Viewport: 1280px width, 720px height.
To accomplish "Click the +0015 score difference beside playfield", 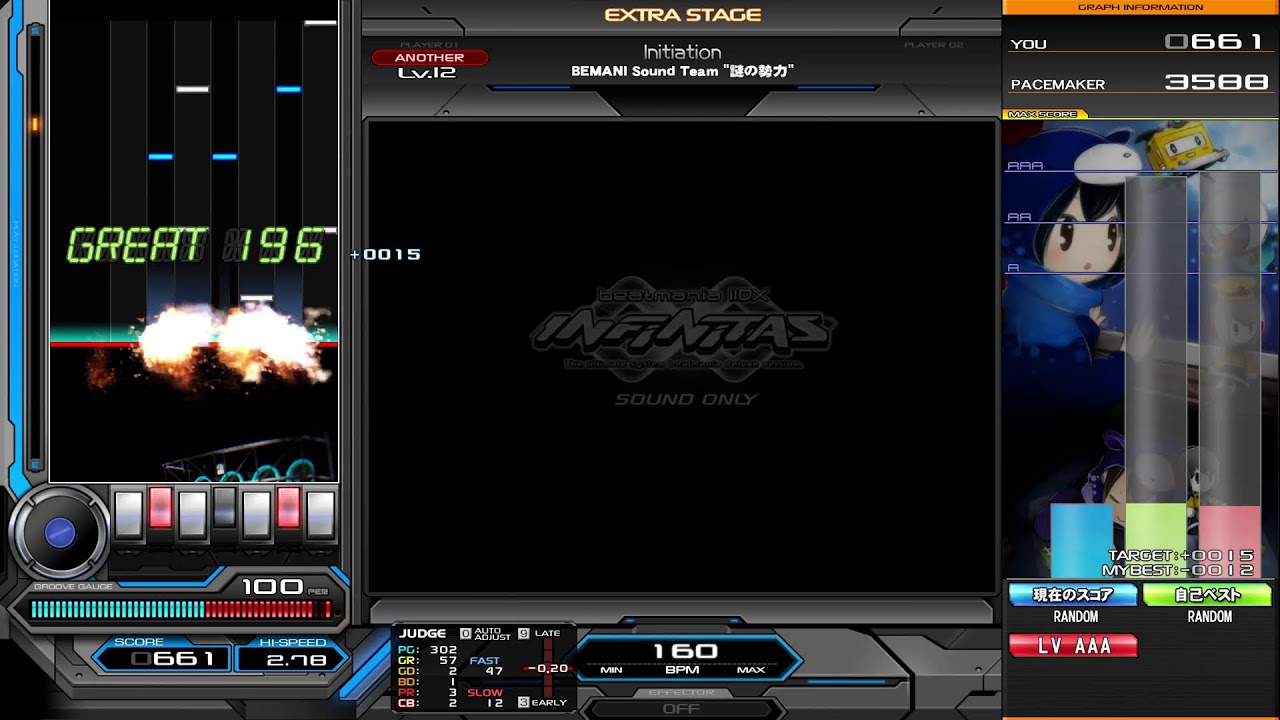I will pyautogui.click(x=386, y=255).
